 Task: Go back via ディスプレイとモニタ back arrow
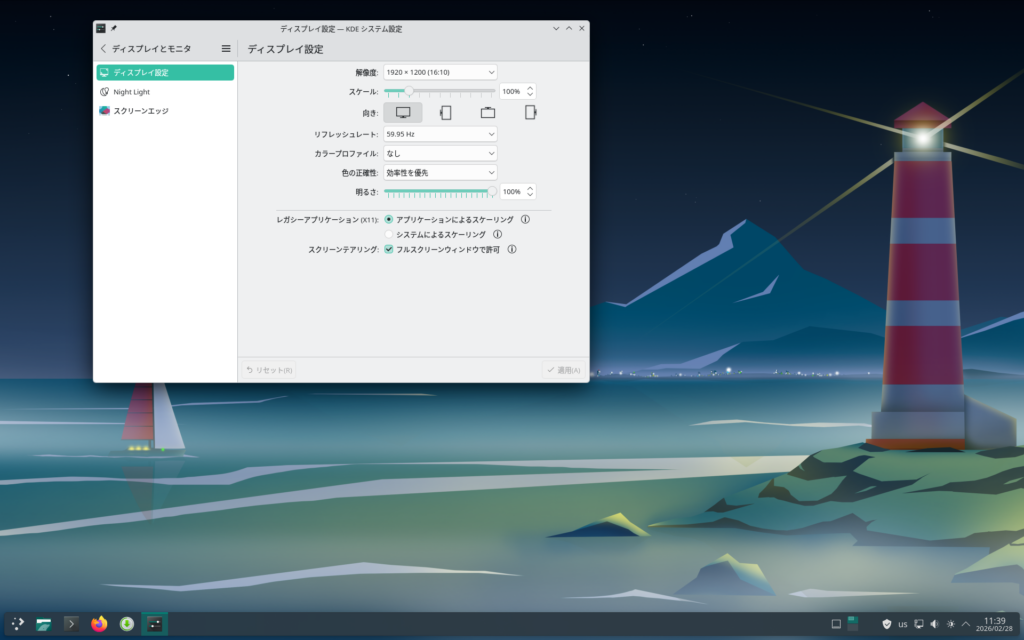[103, 48]
